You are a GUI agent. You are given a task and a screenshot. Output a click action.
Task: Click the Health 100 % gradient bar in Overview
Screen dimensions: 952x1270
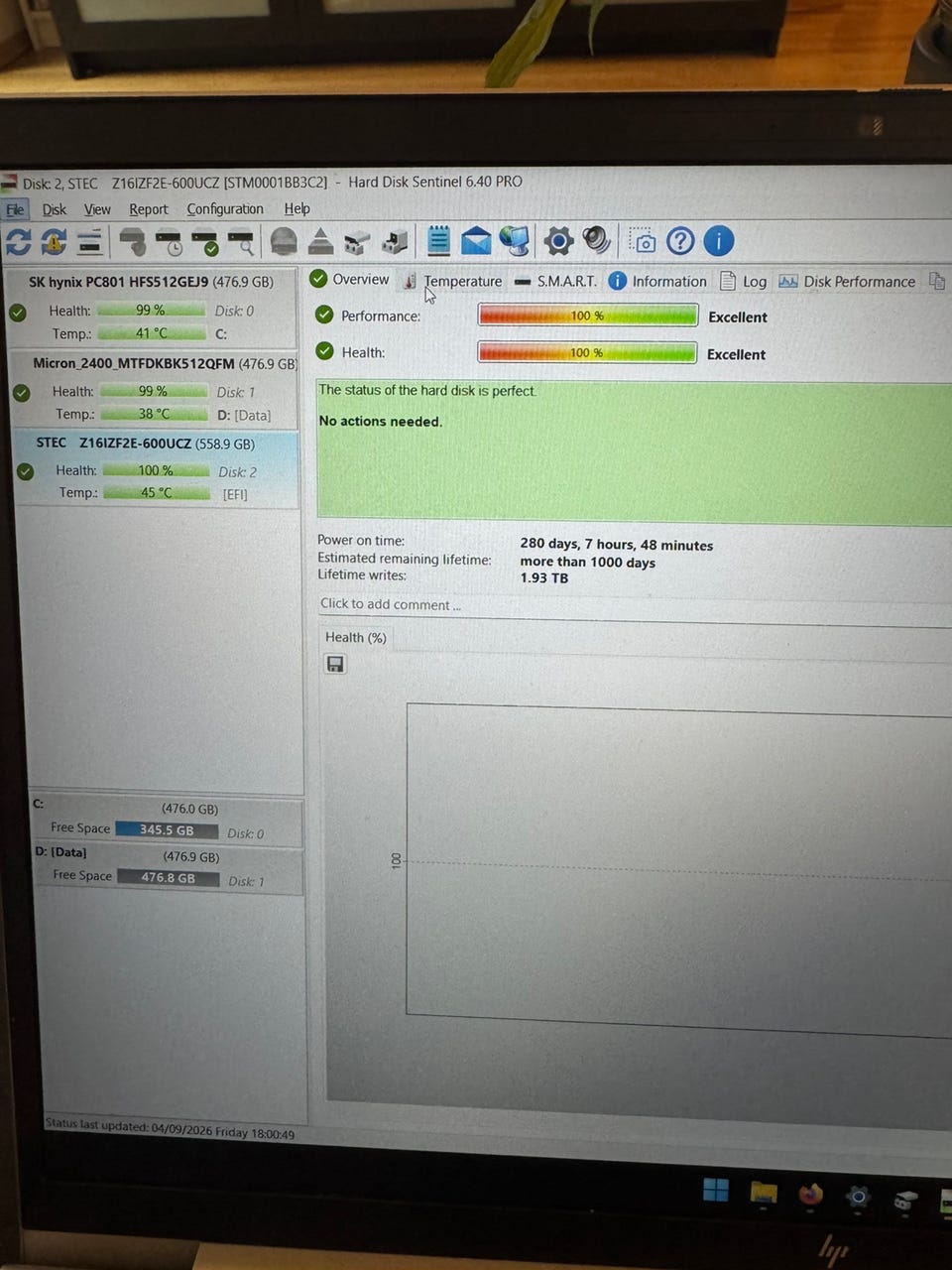[x=588, y=352]
